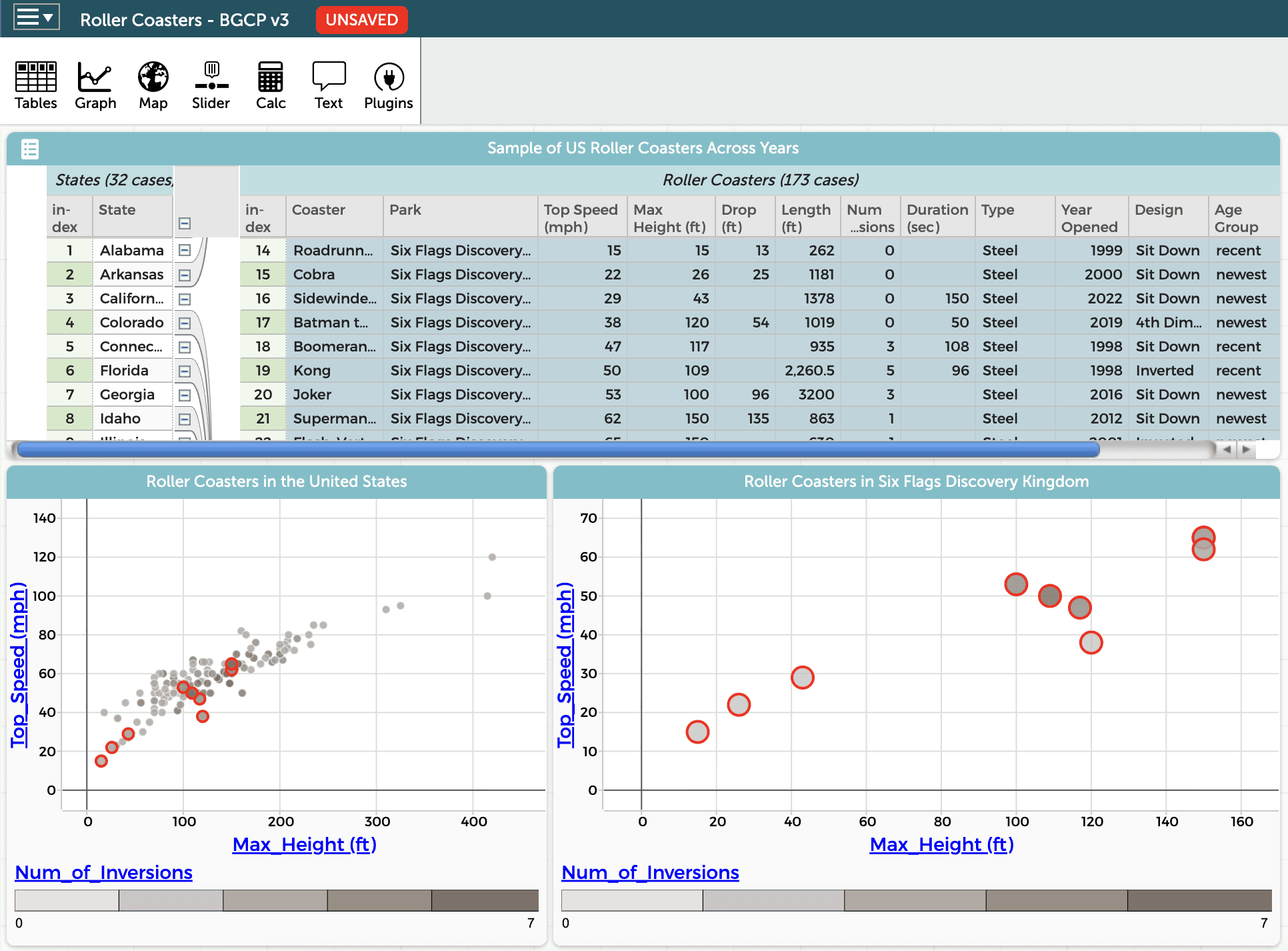Open the hamburger main menu dropdown
This screenshot has width=1288, height=951.
(36, 18)
